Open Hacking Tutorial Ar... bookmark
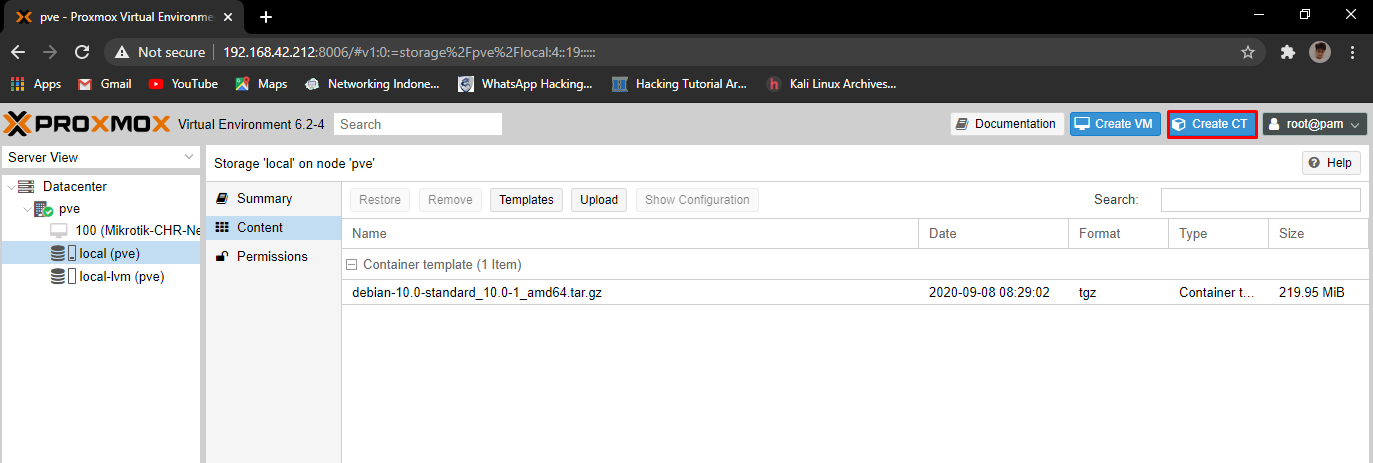Image resolution: width=1373 pixels, height=463 pixels. click(679, 84)
